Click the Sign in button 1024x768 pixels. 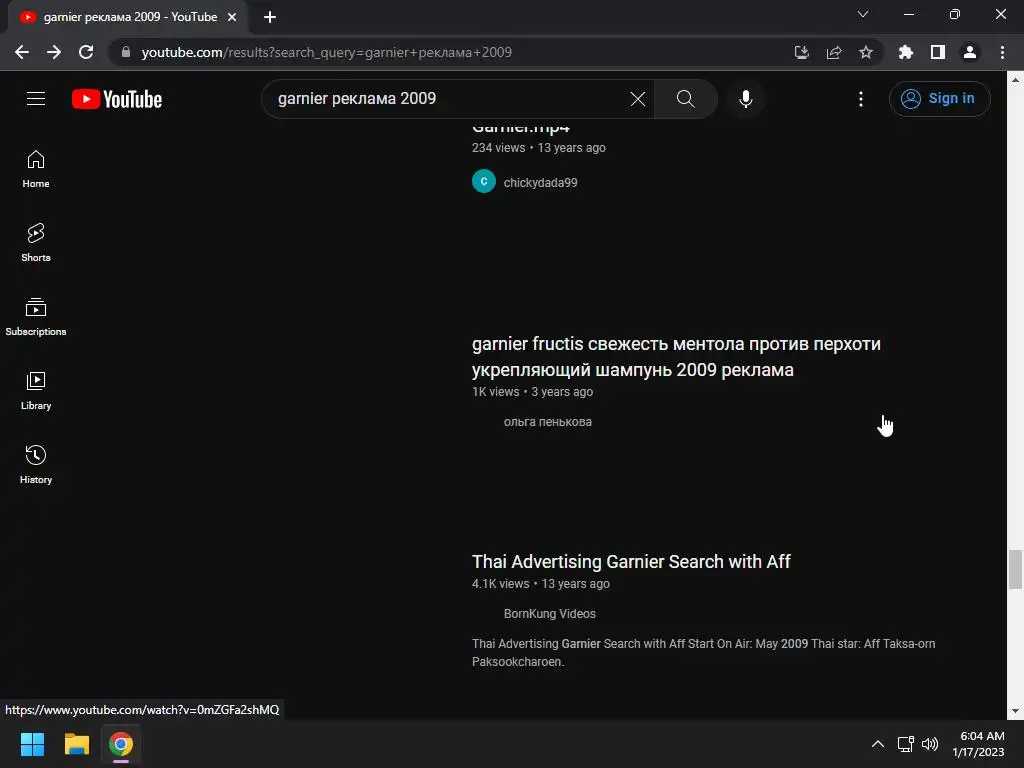pos(939,99)
